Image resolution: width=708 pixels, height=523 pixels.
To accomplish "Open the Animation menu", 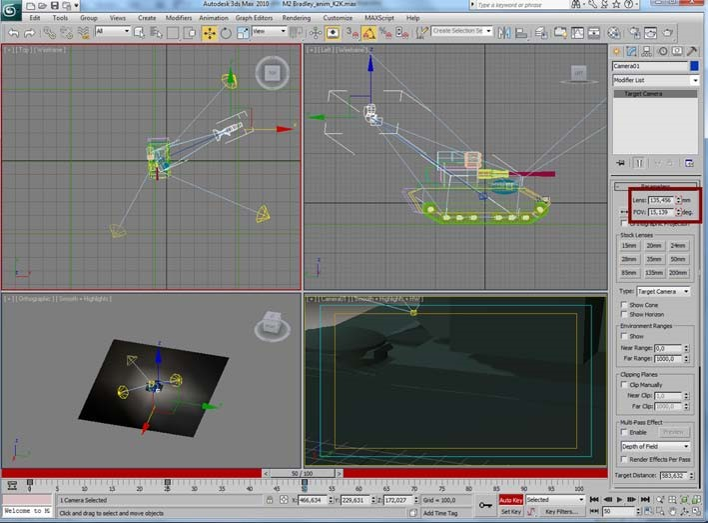I will 214,18.
